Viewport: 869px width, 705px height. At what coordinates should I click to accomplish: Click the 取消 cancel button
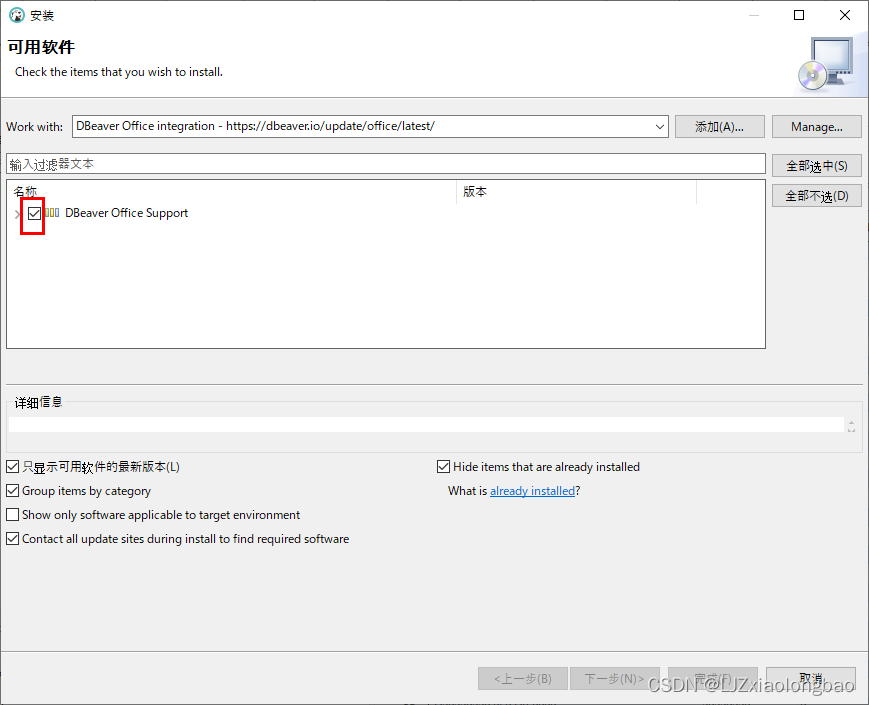811,678
